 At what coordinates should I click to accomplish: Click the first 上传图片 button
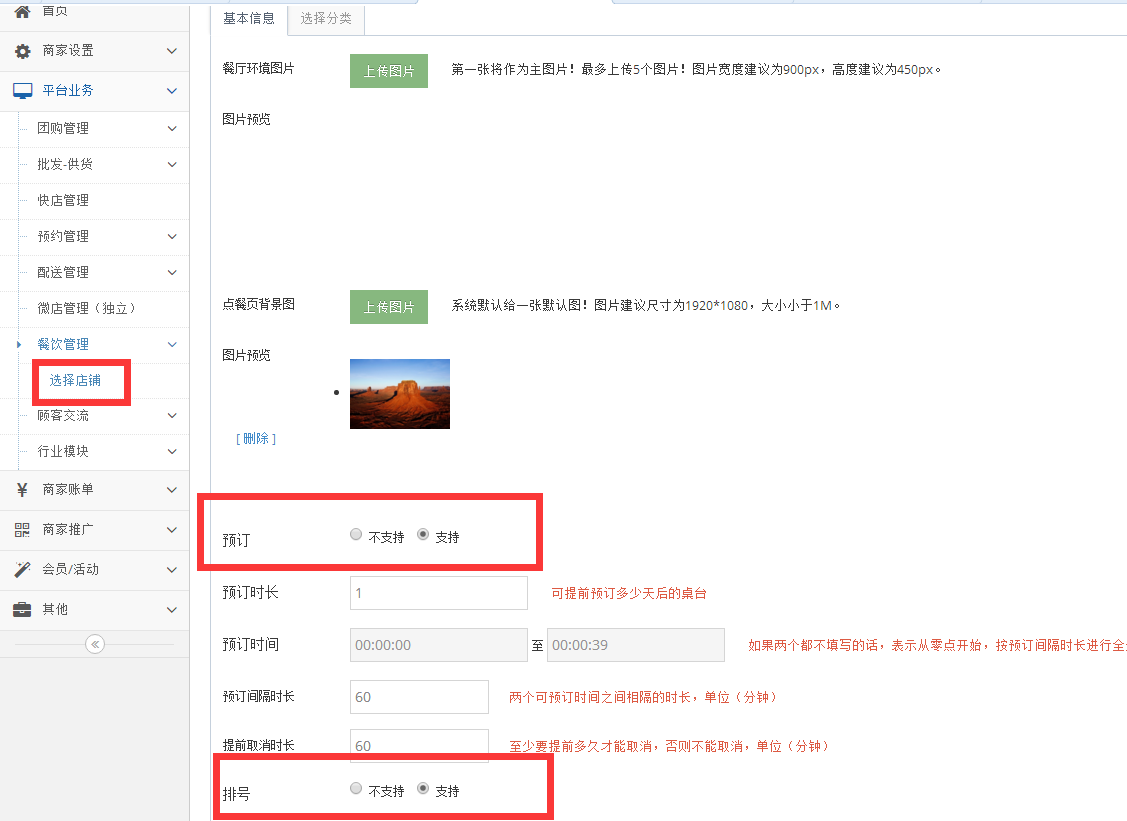(x=388, y=71)
